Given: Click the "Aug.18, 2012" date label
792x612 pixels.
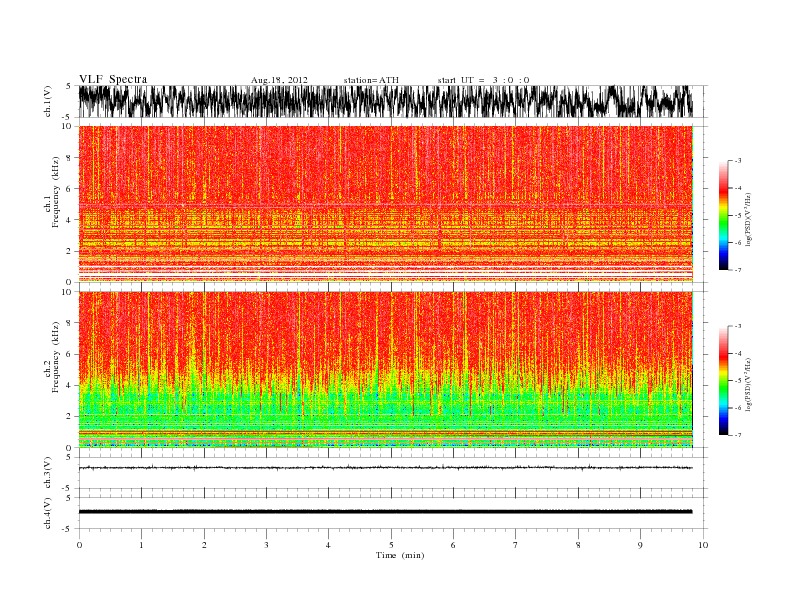Looking at the screenshot, I should (x=279, y=80).
